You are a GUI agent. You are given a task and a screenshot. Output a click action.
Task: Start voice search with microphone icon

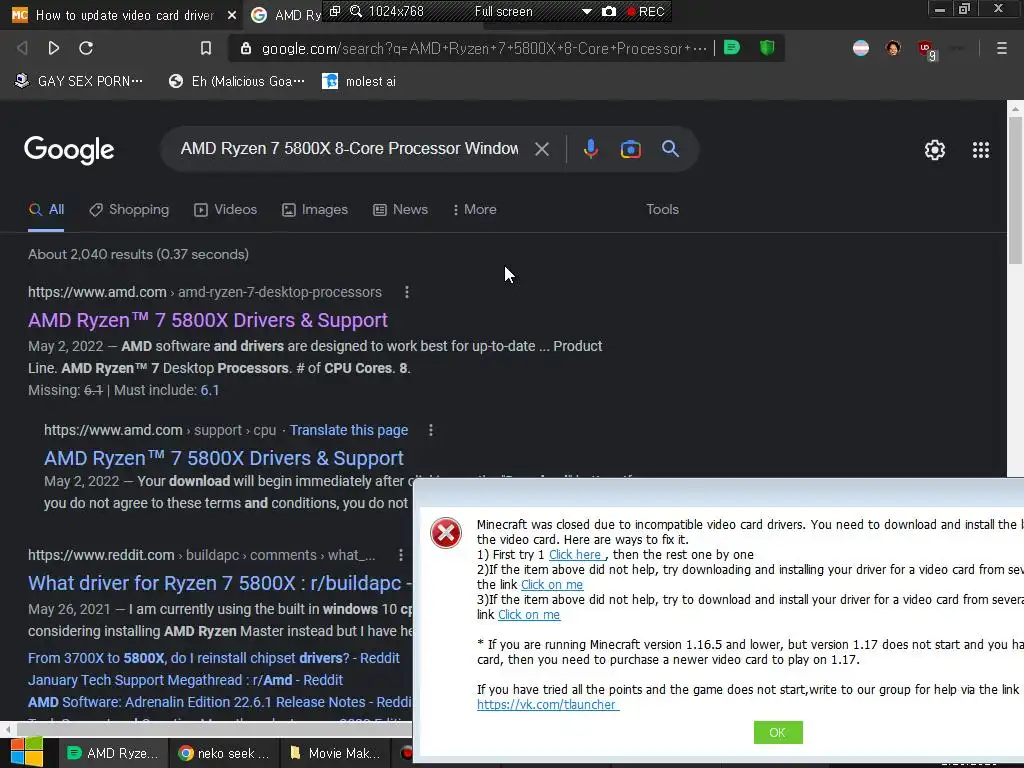pyautogui.click(x=590, y=149)
